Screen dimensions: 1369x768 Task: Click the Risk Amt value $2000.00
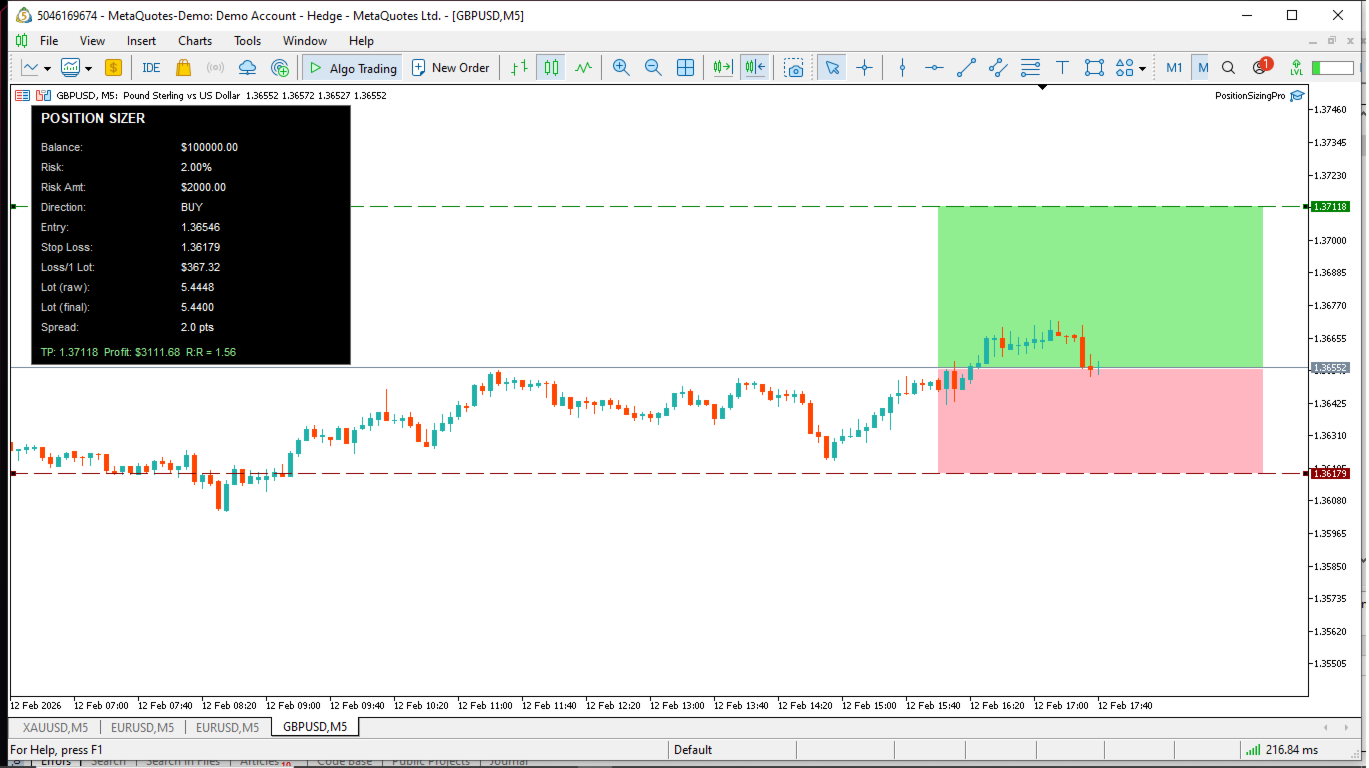(203, 187)
